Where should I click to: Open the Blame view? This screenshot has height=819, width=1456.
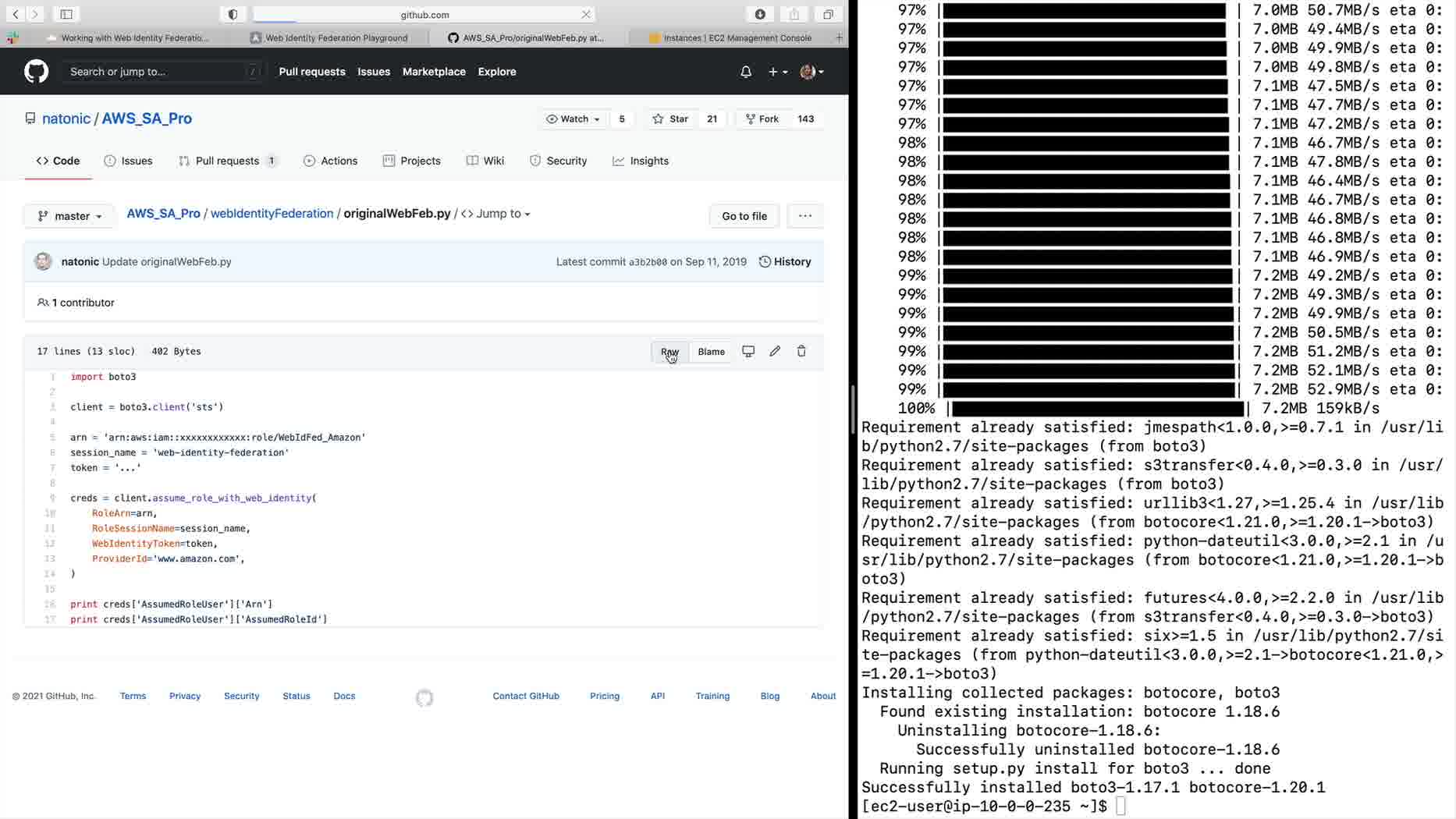[711, 352]
